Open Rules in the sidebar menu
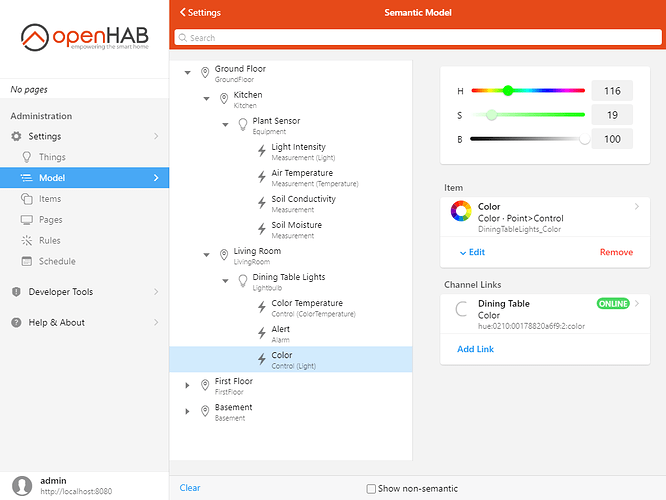Viewport: 666px width, 500px height. pyautogui.click(x=50, y=240)
